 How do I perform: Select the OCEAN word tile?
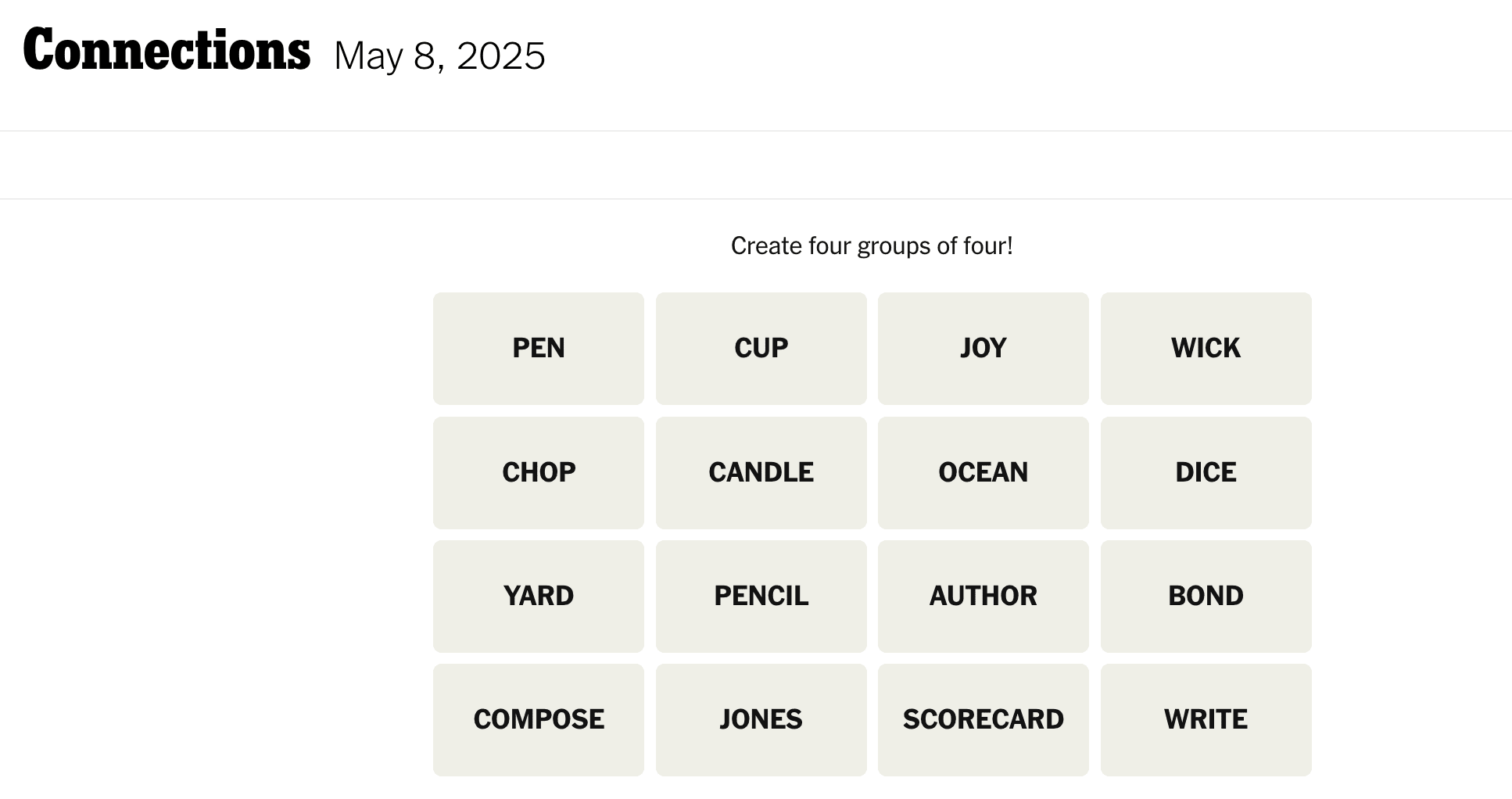tap(983, 472)
